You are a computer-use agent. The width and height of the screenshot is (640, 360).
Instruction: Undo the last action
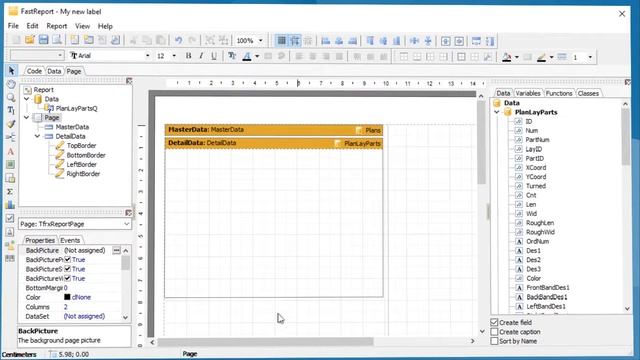(178, 40)
